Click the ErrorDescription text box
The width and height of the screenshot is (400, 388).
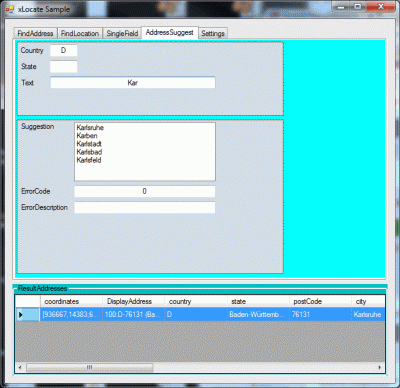pyautogui.click(x=144, y=207)
